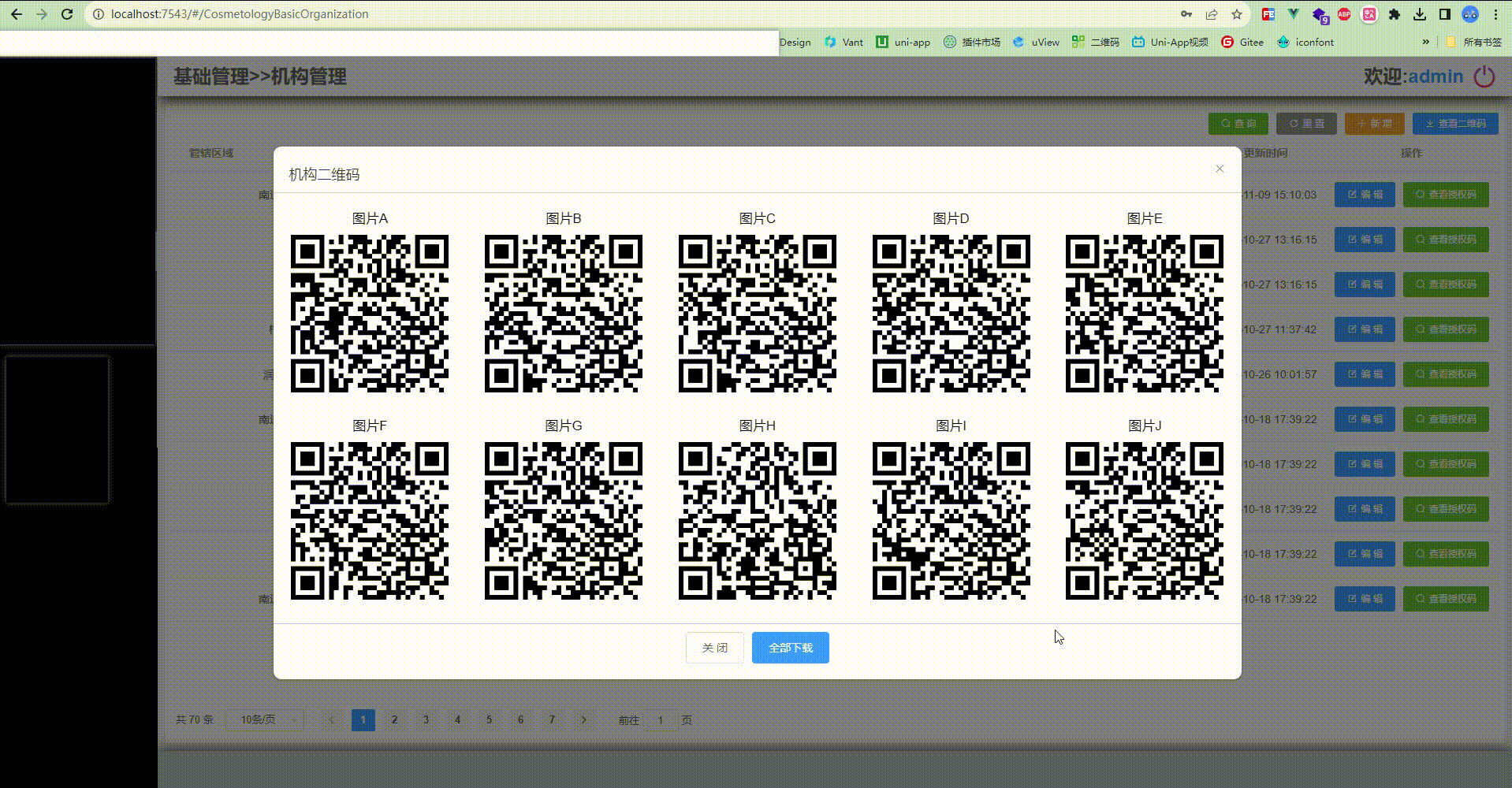1512x788 pixels.
Task: Open the Extensions puzzle menu
Action: tap(1395, 14)
